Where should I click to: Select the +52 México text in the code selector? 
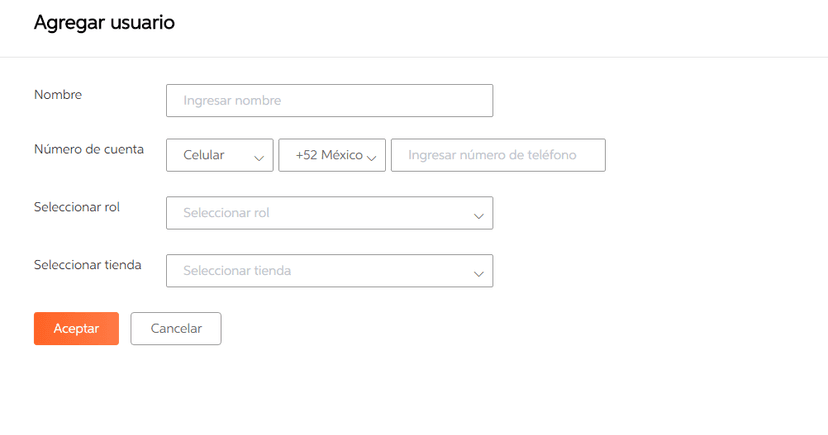pyautogui.click(x=328, y=155)
